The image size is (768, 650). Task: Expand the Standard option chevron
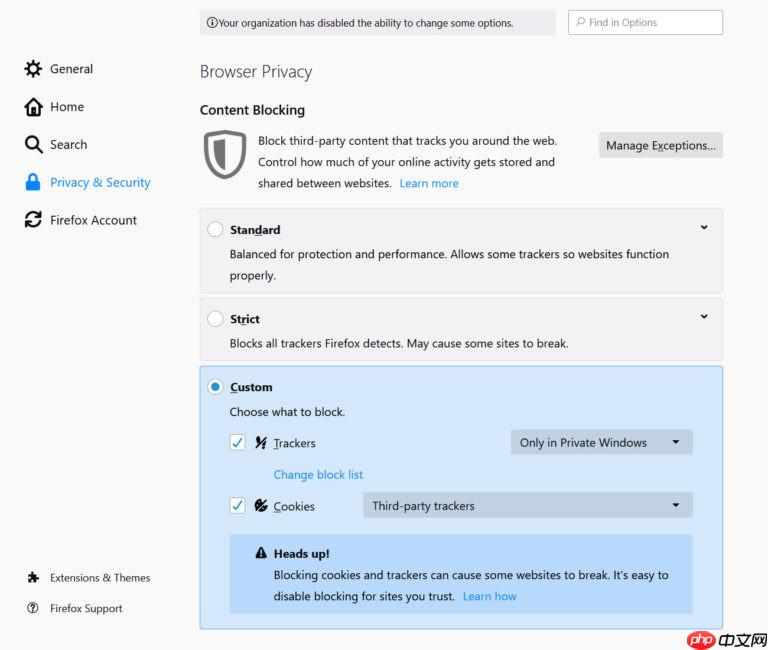(704, 227)
